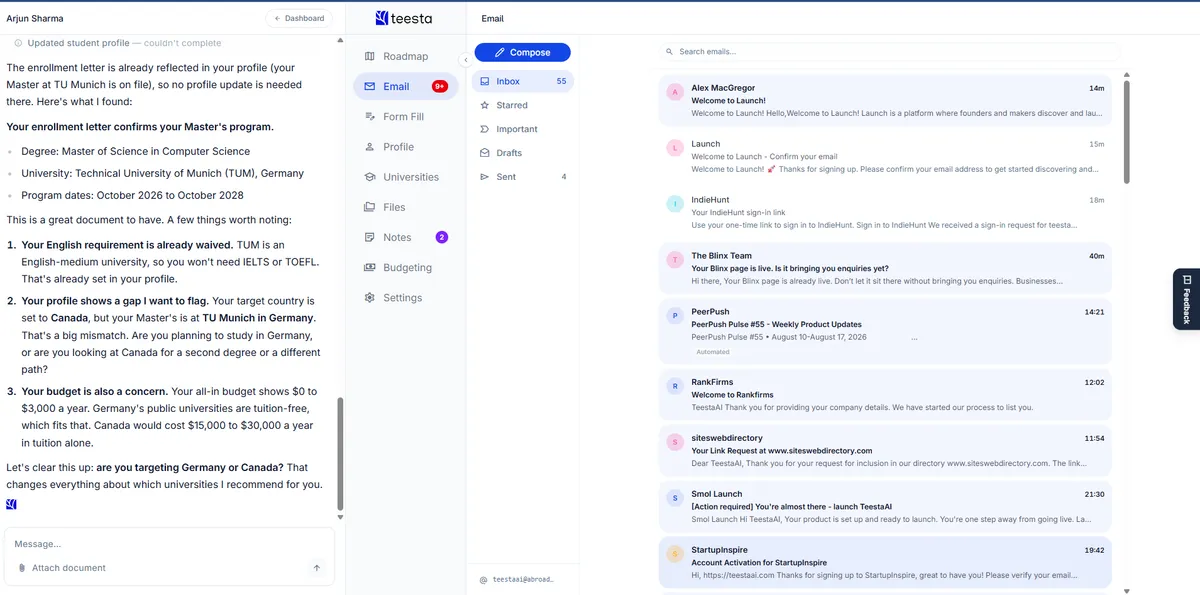Open the Smol Launch action required email
This screenshot has width=1200, height=595.
[x=885, y=506]
